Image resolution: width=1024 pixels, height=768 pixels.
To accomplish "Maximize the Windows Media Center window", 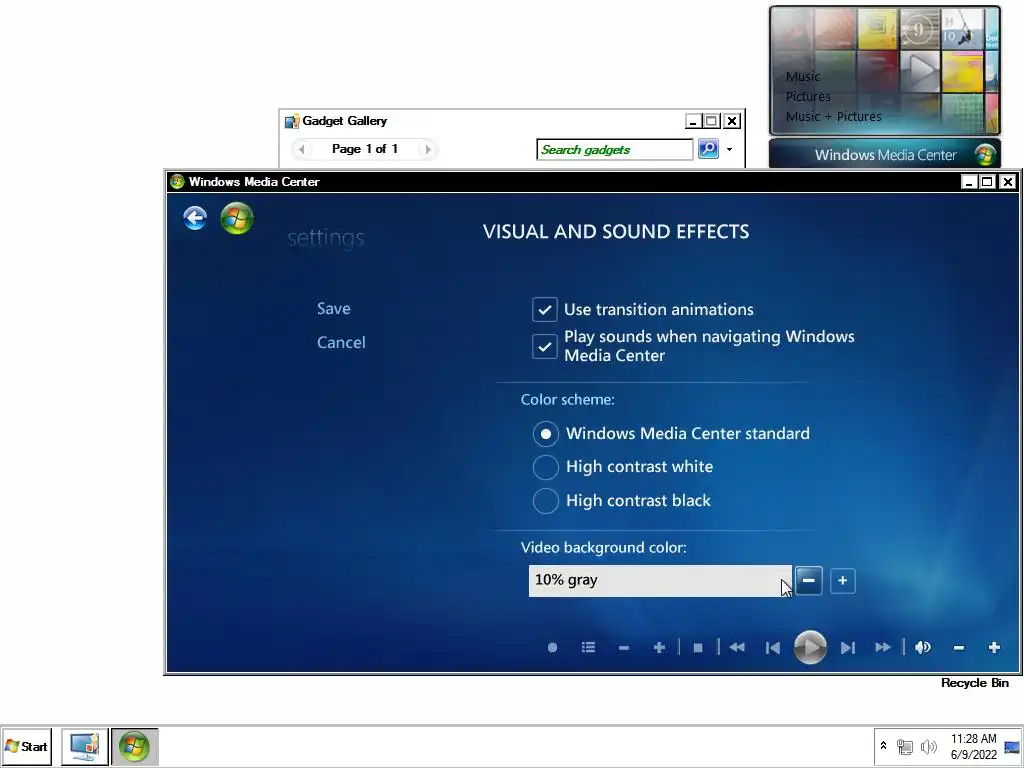I will point(988,182).
